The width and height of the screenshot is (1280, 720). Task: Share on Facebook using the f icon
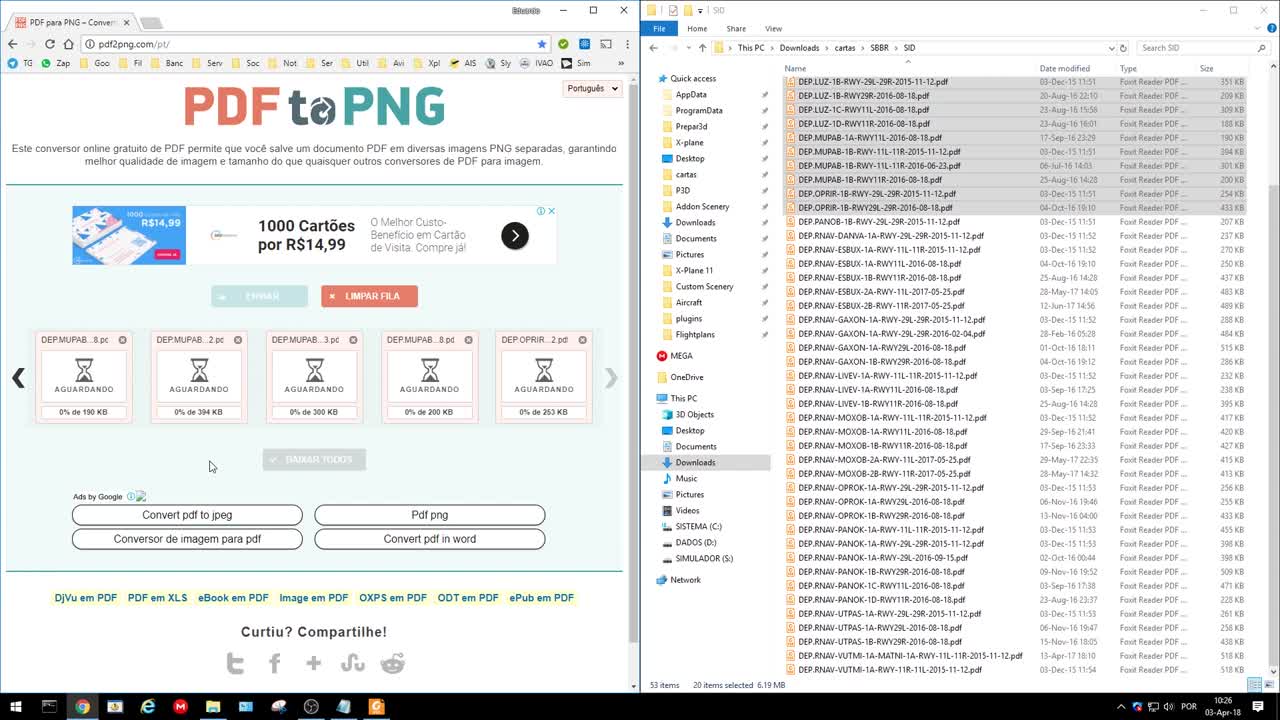pos(275,663)
